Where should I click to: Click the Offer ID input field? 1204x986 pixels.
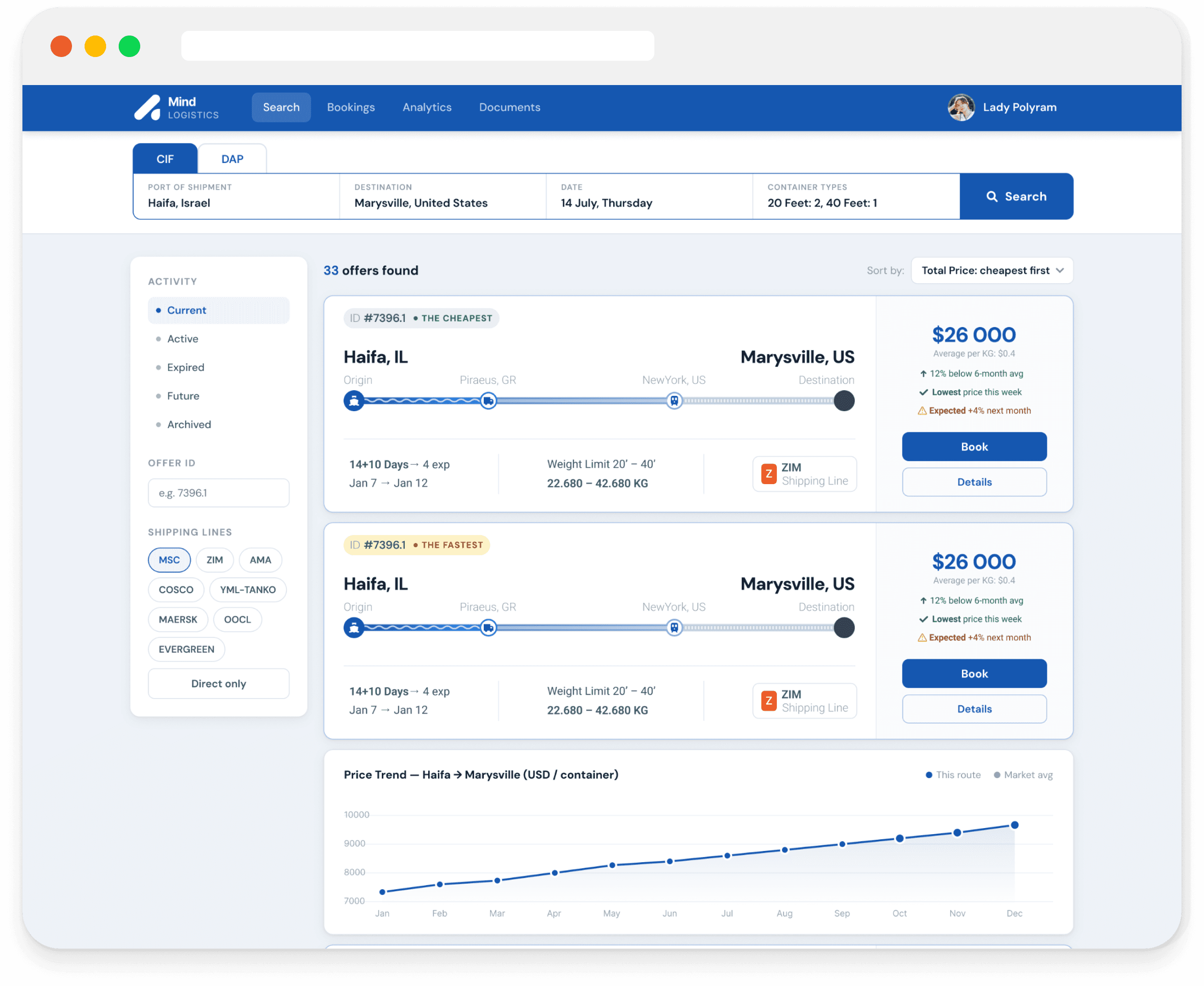(x=218, y=493)
